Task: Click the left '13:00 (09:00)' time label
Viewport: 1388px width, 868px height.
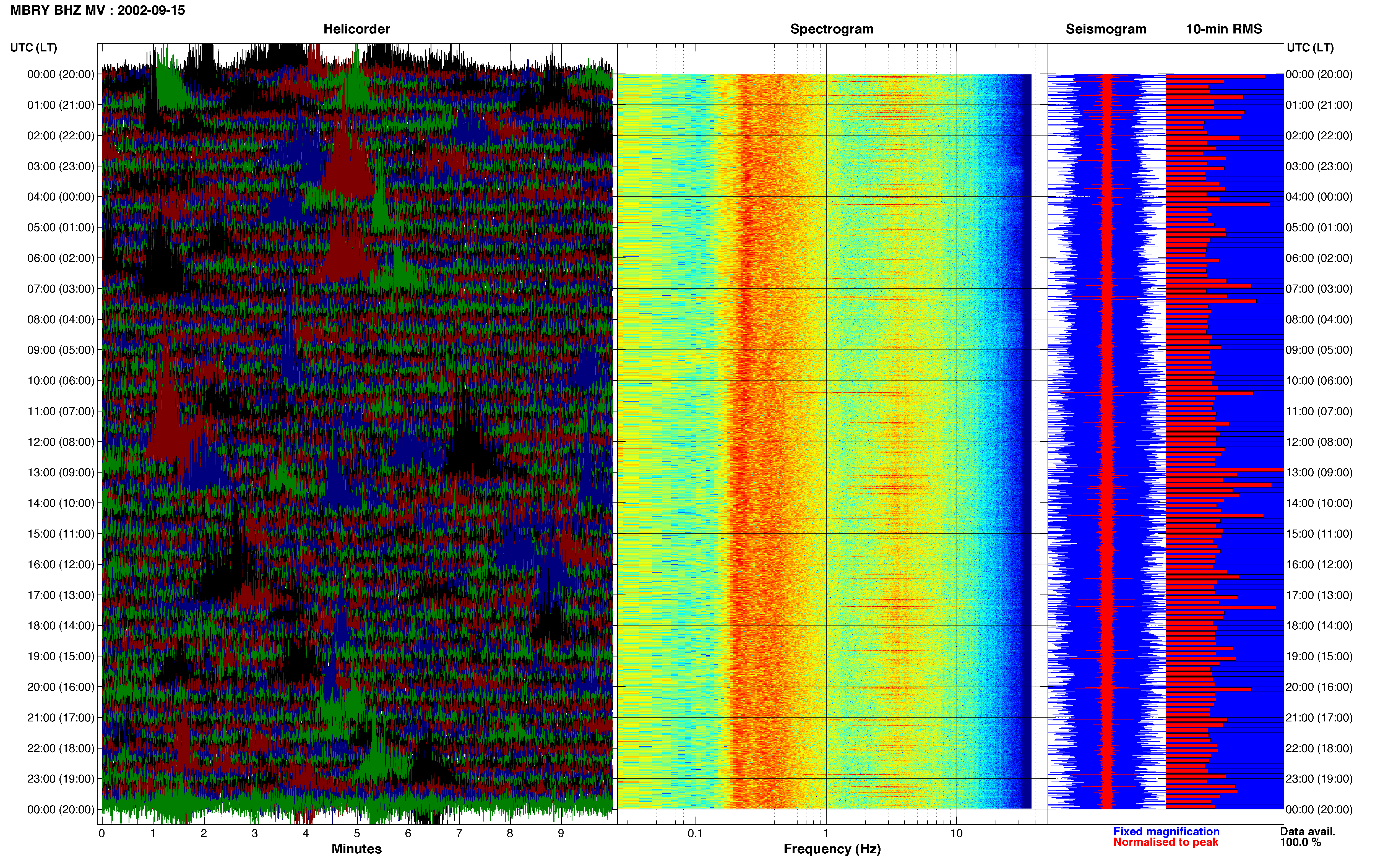Action: point(61,473)
